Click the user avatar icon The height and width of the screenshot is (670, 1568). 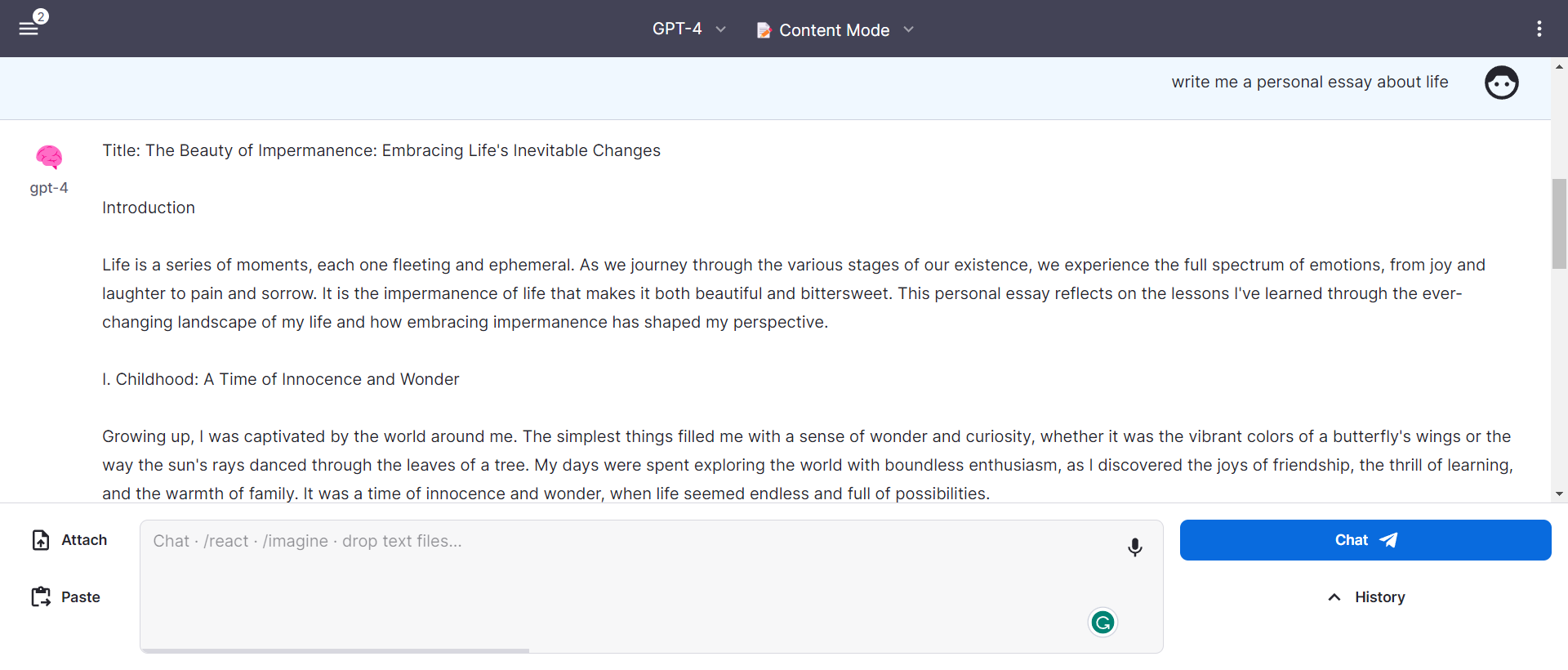click(1501, 83)
